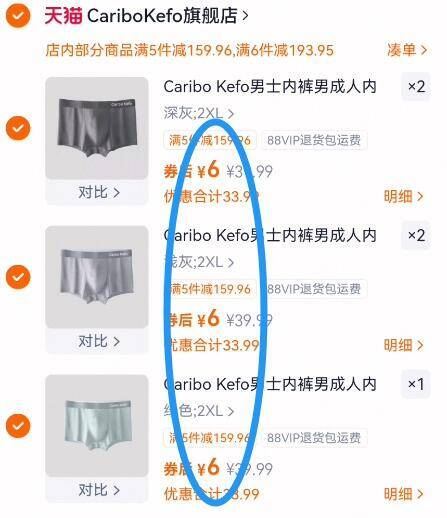Uncheck the light gray underwear item

pyautogui.click(x=18, y=277)
